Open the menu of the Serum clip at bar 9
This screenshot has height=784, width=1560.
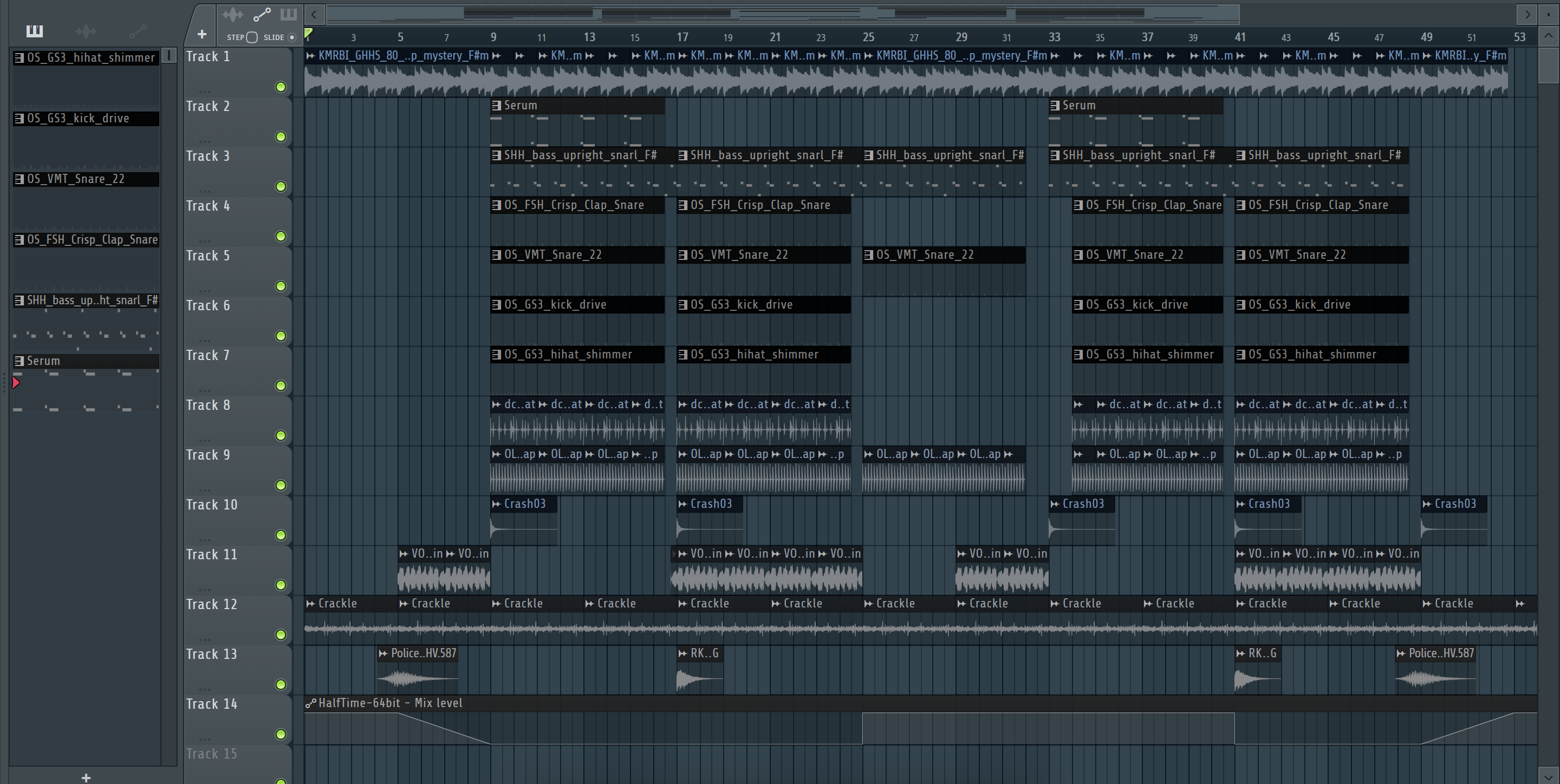[497, 106]
